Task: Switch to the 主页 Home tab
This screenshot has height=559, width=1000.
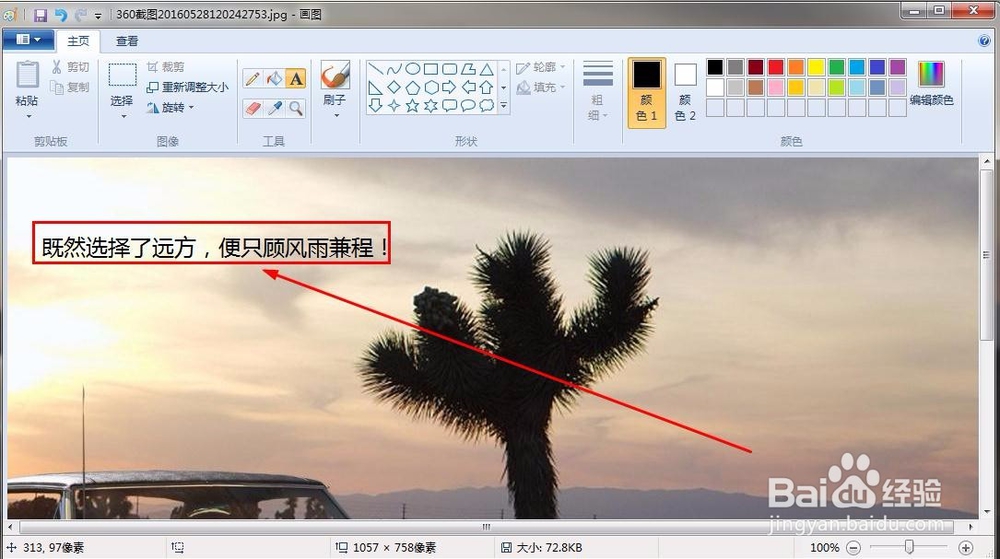Action: [78, 41]
